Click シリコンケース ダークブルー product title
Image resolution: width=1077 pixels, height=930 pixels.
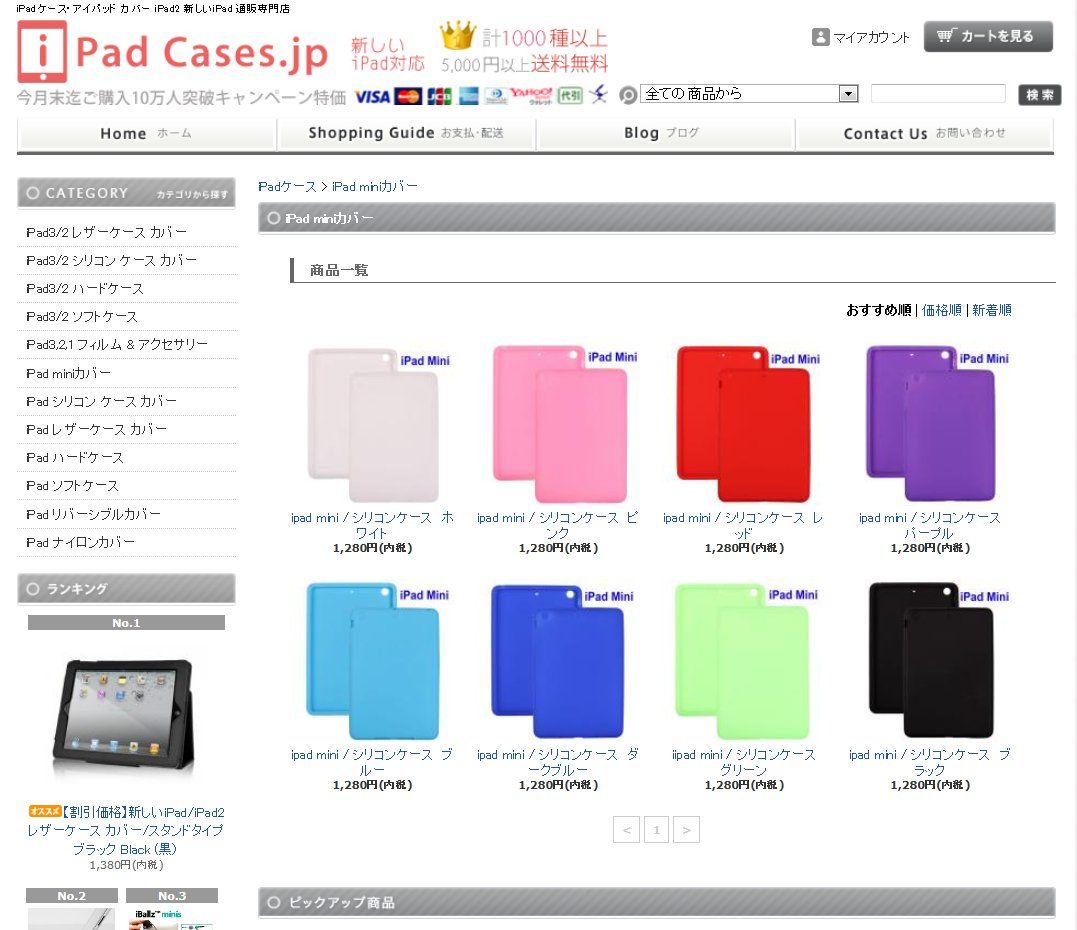[x=558, y=762]
